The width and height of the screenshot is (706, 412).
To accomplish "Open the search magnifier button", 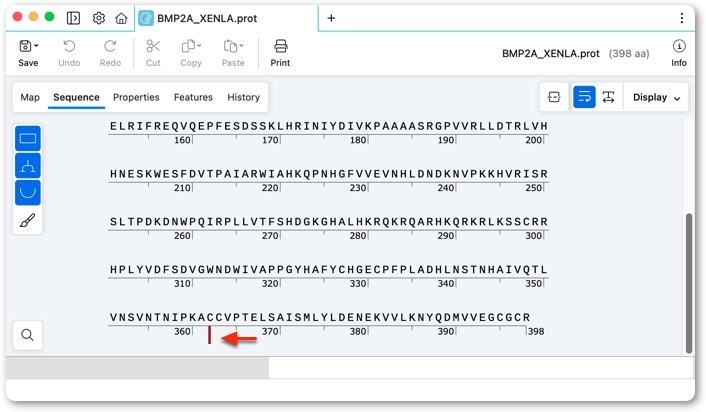I will (x=28, y=335).
